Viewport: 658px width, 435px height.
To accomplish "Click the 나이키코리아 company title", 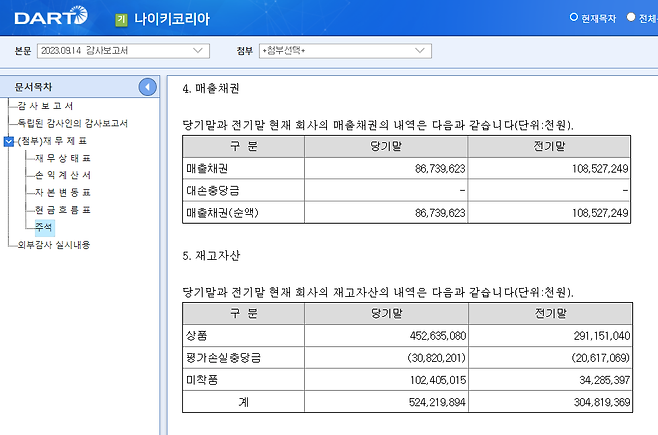I will tap(172, 19).
